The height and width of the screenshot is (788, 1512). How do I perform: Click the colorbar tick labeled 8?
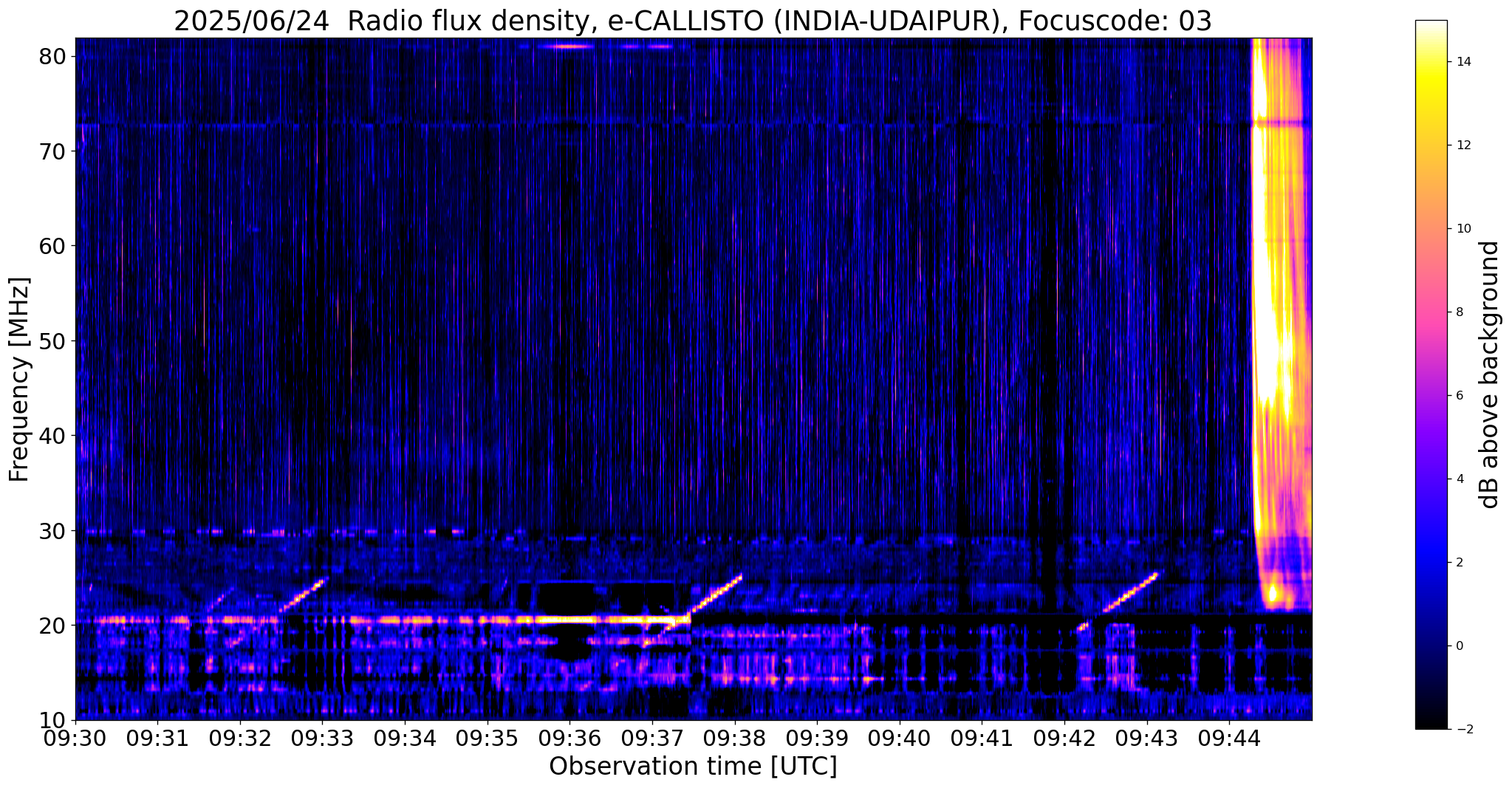[x=1459, y=312]
